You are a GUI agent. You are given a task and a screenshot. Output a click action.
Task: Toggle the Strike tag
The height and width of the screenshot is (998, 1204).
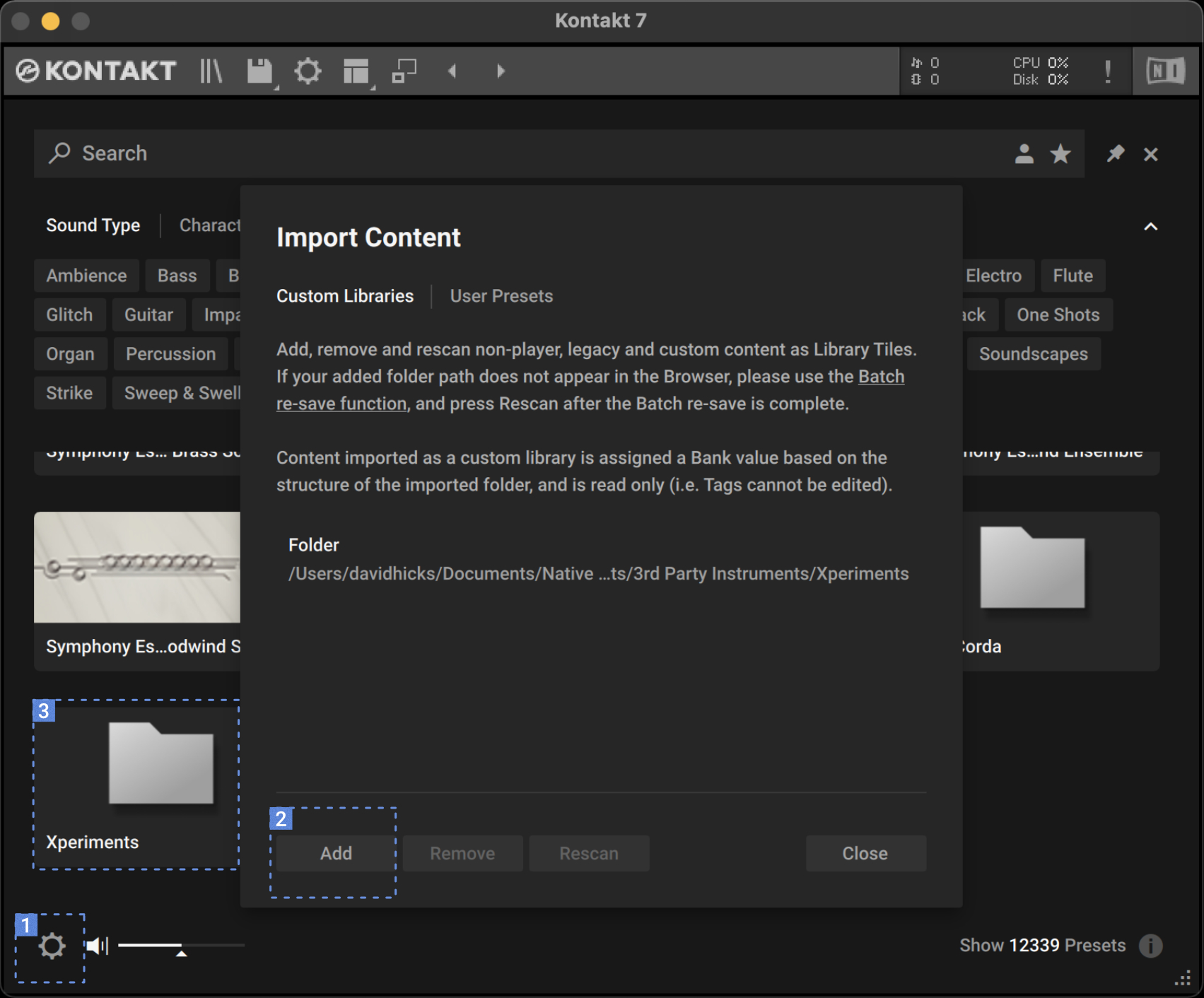pos(69,392)
